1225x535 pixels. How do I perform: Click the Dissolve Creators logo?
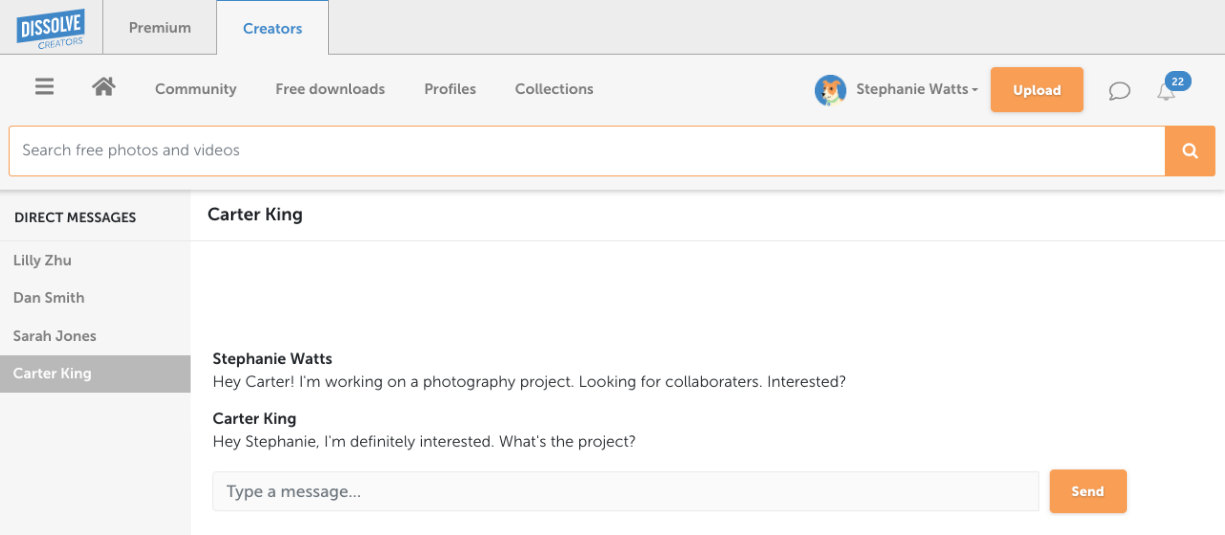click(51, 28)
